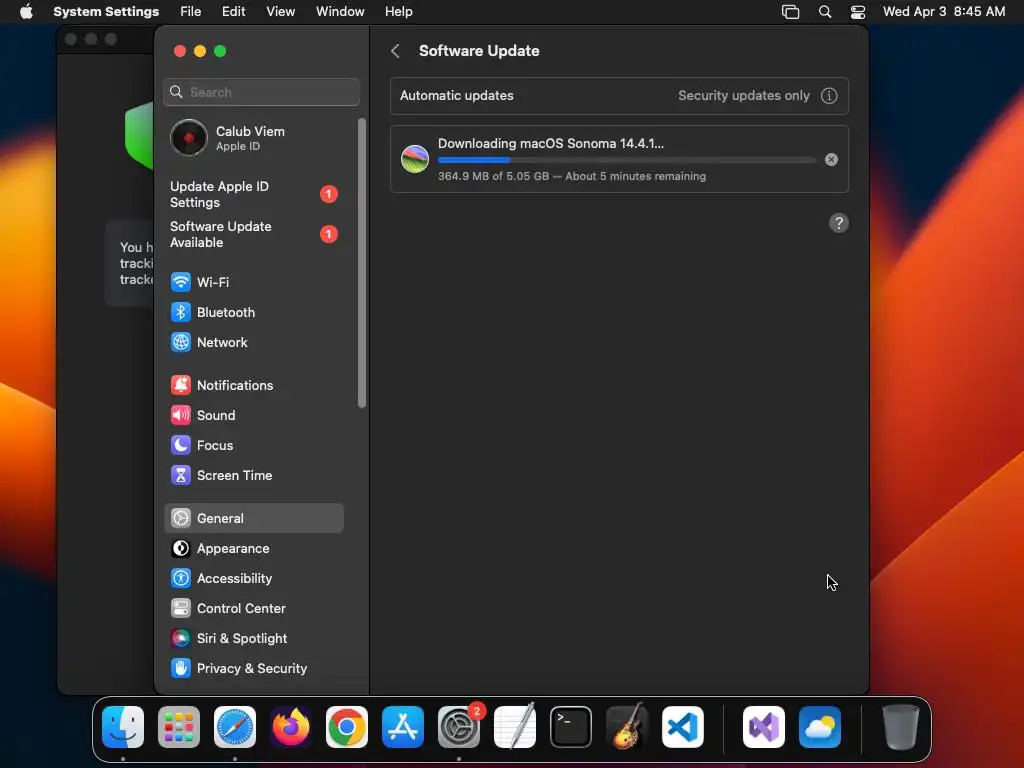Select Sound in sidebar
This screenshot has width=1024, height=768.
click(x=253, y=415)
